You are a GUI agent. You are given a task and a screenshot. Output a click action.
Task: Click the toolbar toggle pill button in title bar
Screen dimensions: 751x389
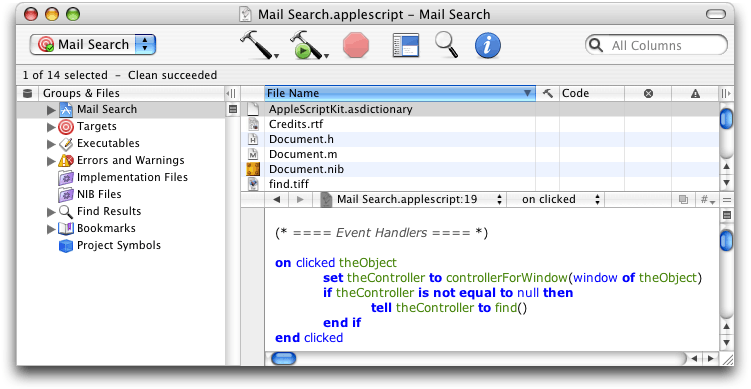point(716,14)
